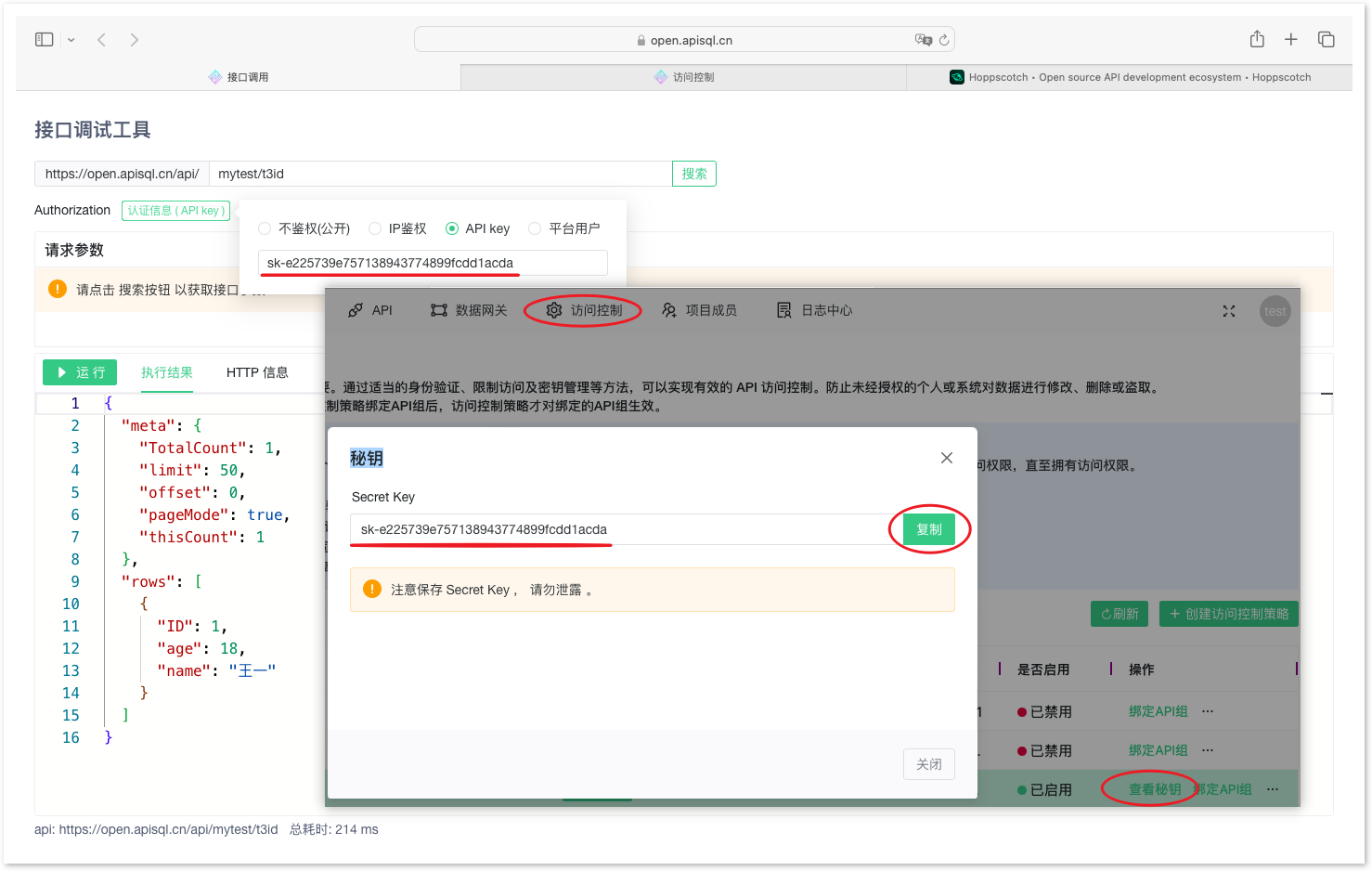Click the 刷新 refresh button
1372x871 pixels.
[1120, 614]
